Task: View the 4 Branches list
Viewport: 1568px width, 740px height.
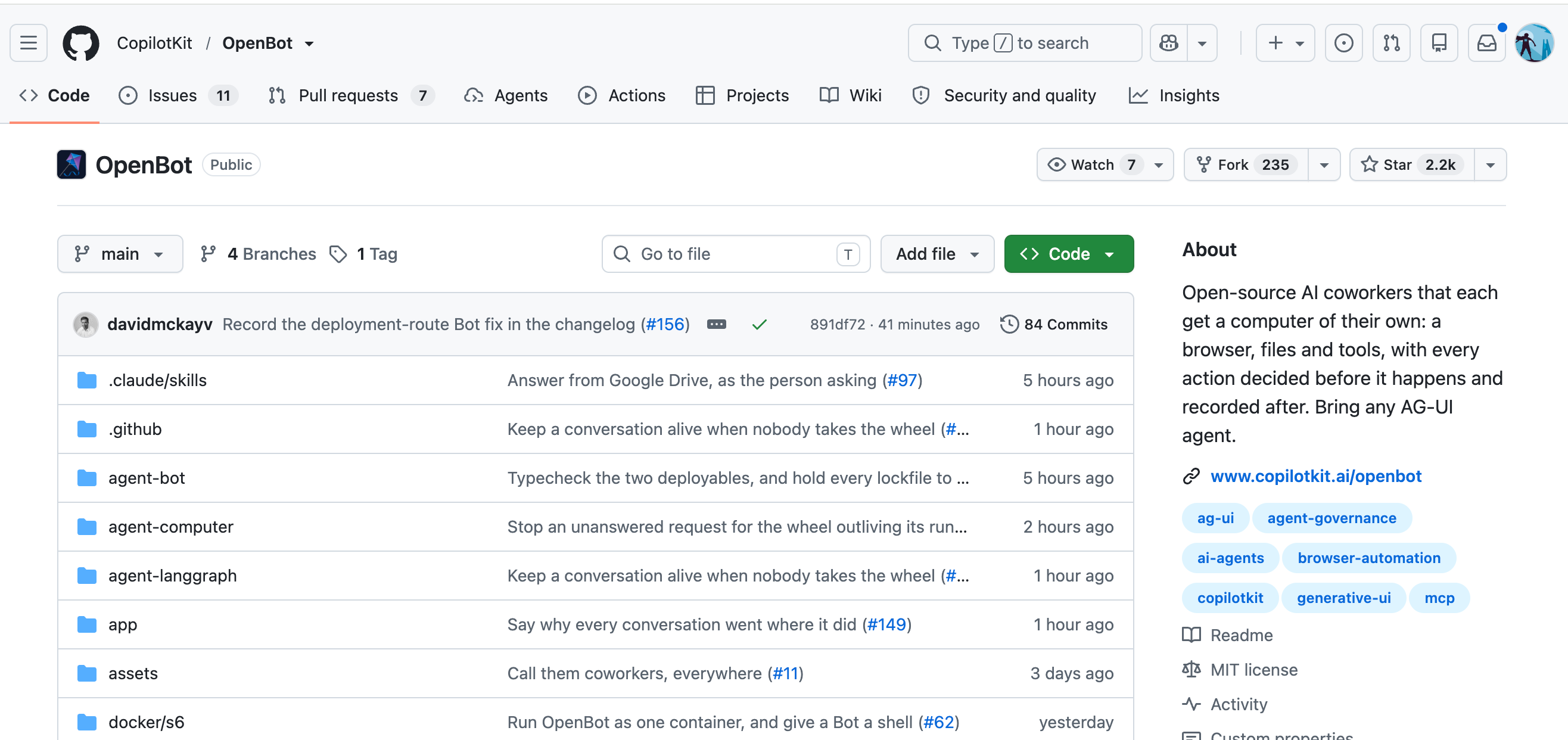Action: click(259, 254)
